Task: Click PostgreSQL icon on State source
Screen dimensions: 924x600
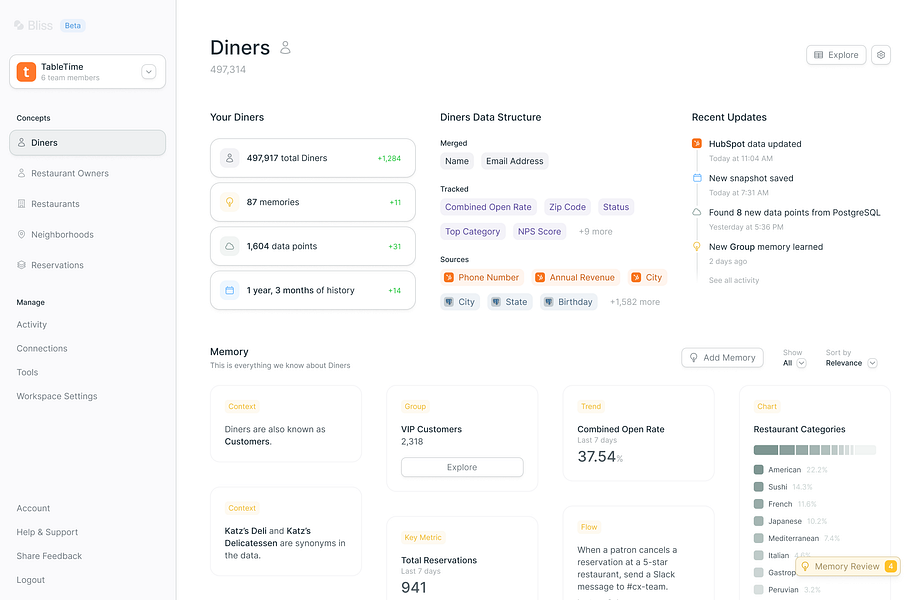Action: coord(496,302)
